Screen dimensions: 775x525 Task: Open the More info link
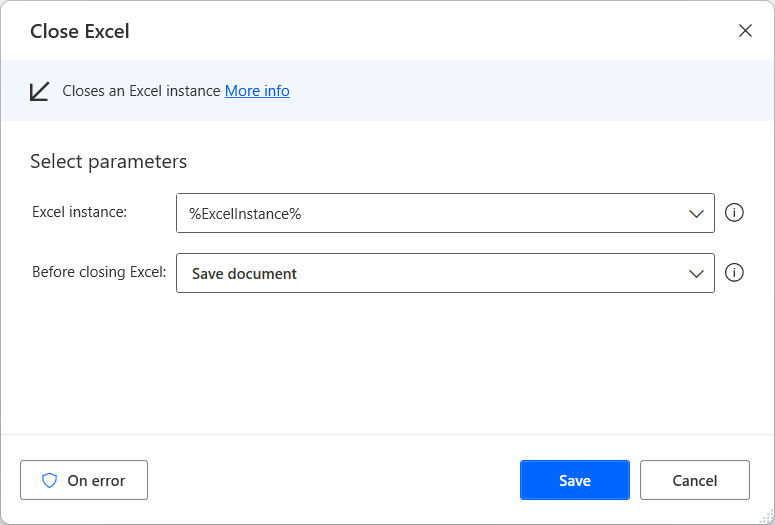click(x=257, y=91)
